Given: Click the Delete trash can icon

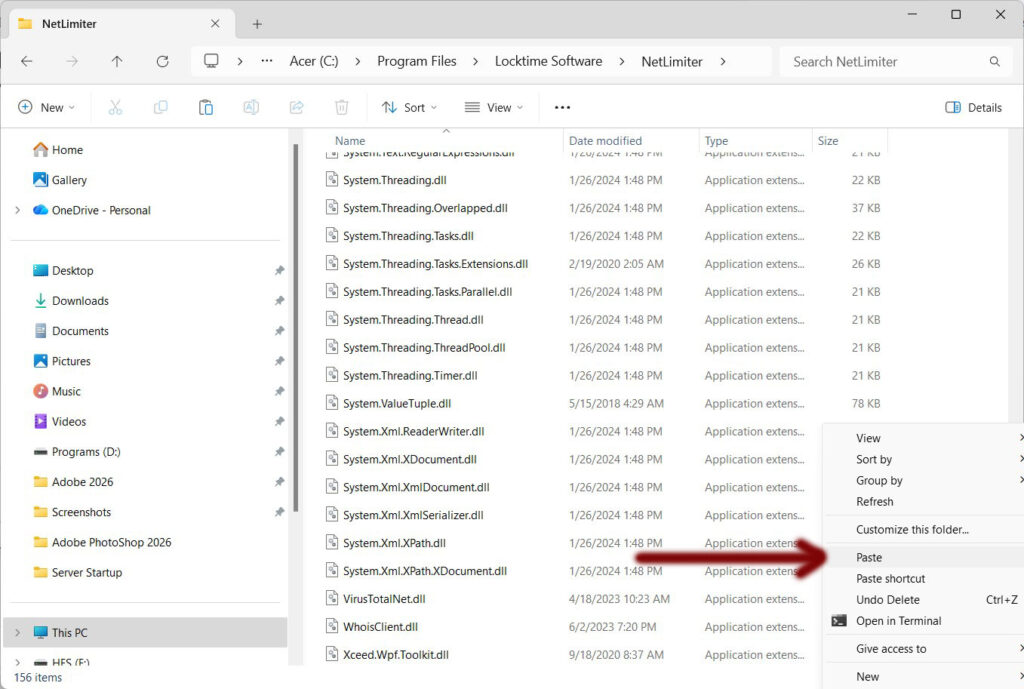Looking at the screenshot, I should (341, 107).
